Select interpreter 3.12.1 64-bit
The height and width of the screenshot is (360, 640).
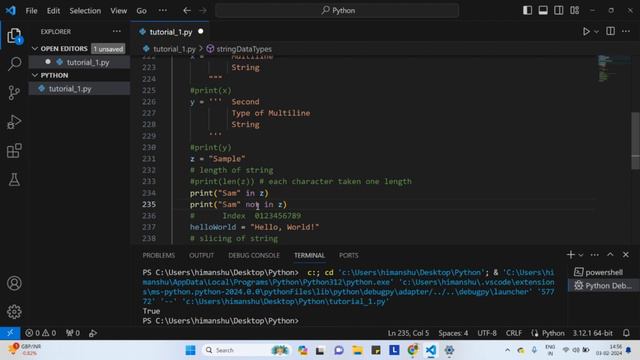click(x=592, y=333)
